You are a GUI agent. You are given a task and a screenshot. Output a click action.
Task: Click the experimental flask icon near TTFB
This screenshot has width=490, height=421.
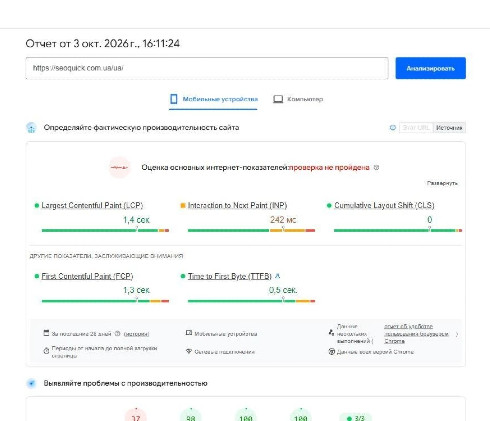(x=277, y=276)
